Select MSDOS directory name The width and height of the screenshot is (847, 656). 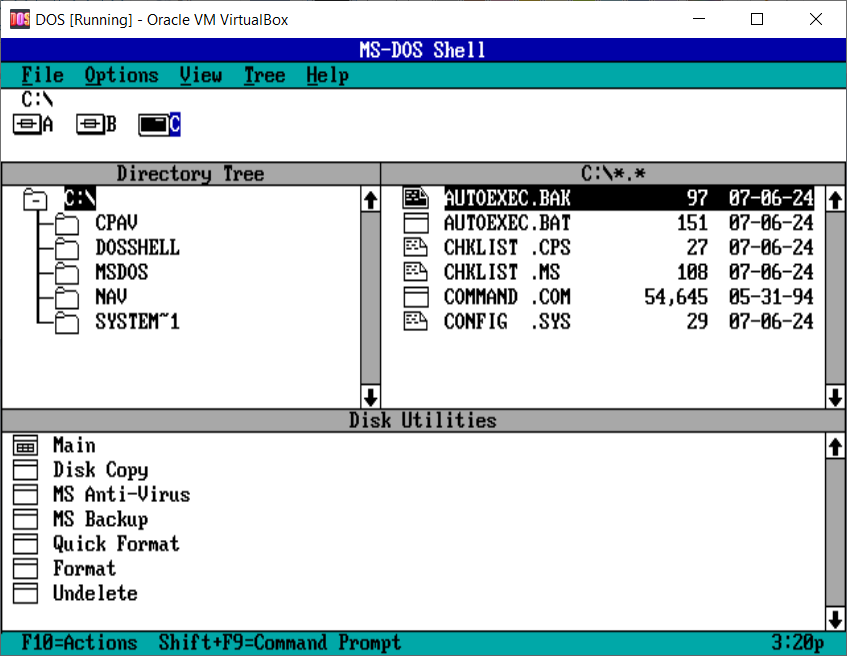click(122, 272)
